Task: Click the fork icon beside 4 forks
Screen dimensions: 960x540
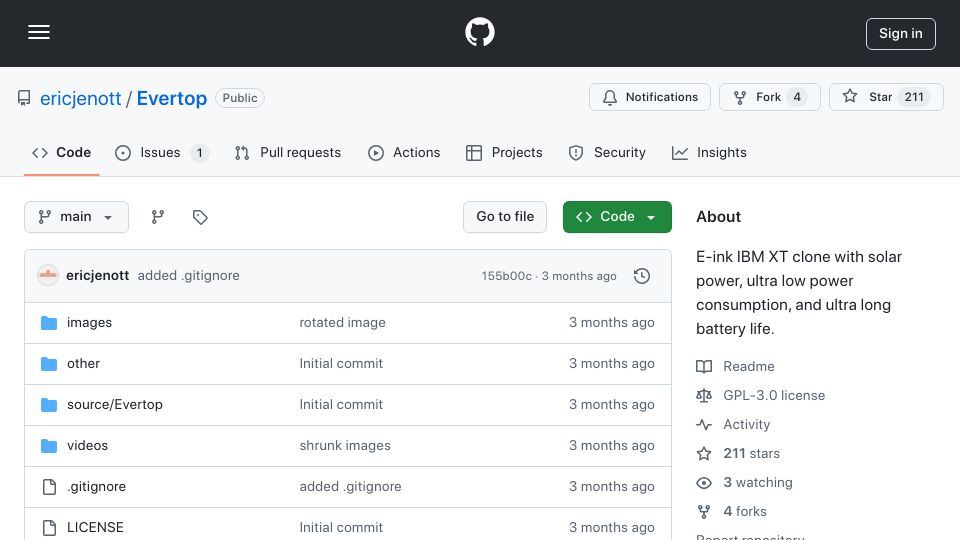Action: point(704,511)
